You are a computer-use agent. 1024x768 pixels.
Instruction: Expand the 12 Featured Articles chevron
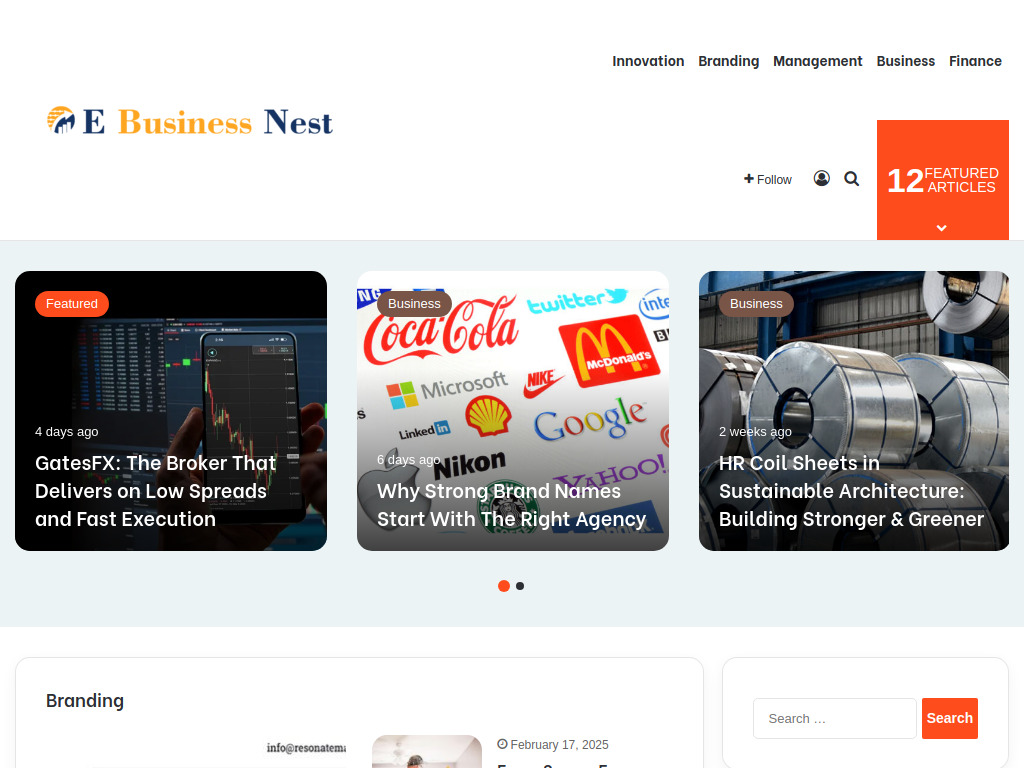(x=942, y=228)
